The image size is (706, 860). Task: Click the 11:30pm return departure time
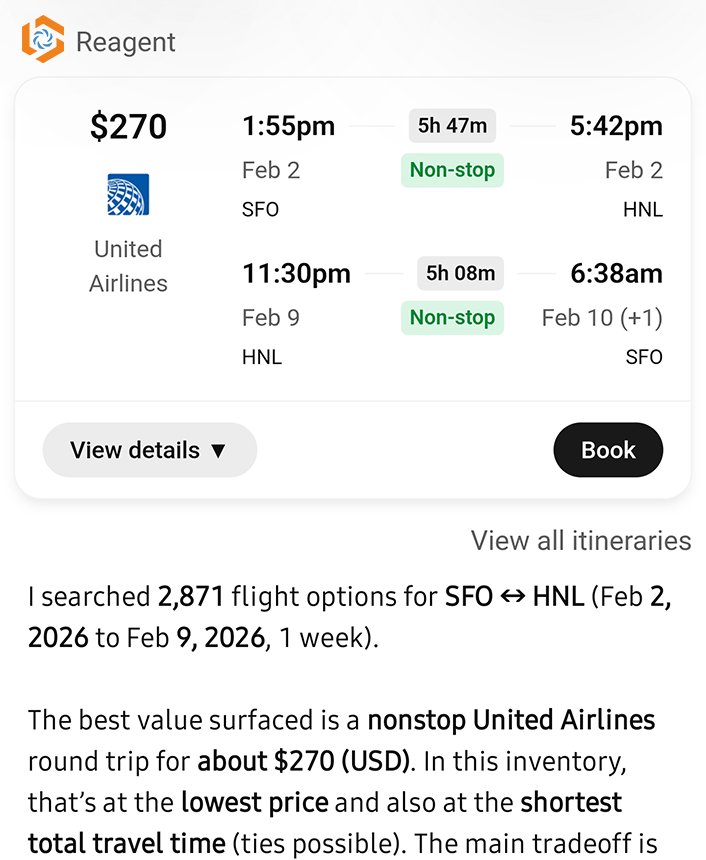click(296, 273)
